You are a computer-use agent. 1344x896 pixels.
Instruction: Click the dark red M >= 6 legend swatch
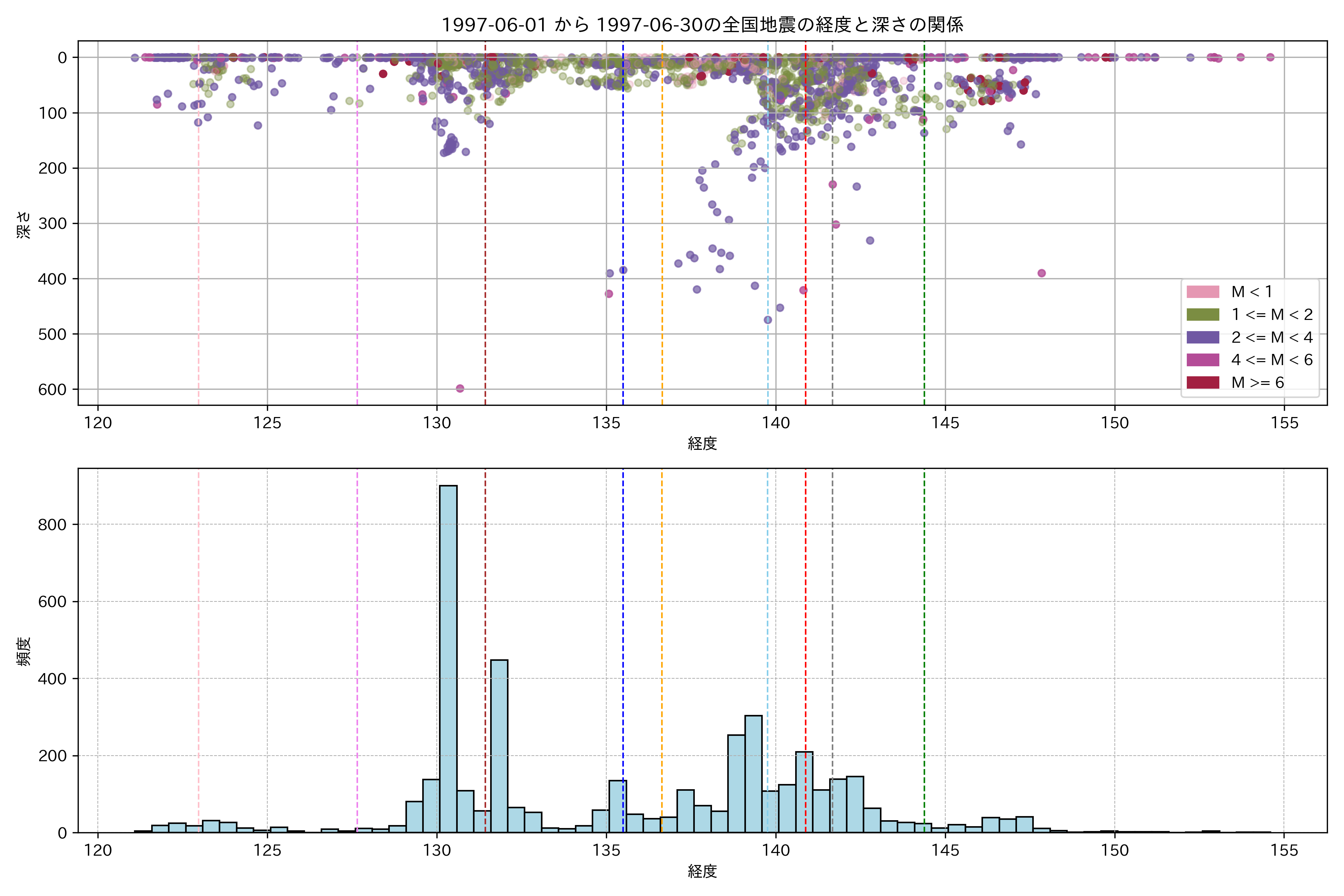(x=1202, y=382)
